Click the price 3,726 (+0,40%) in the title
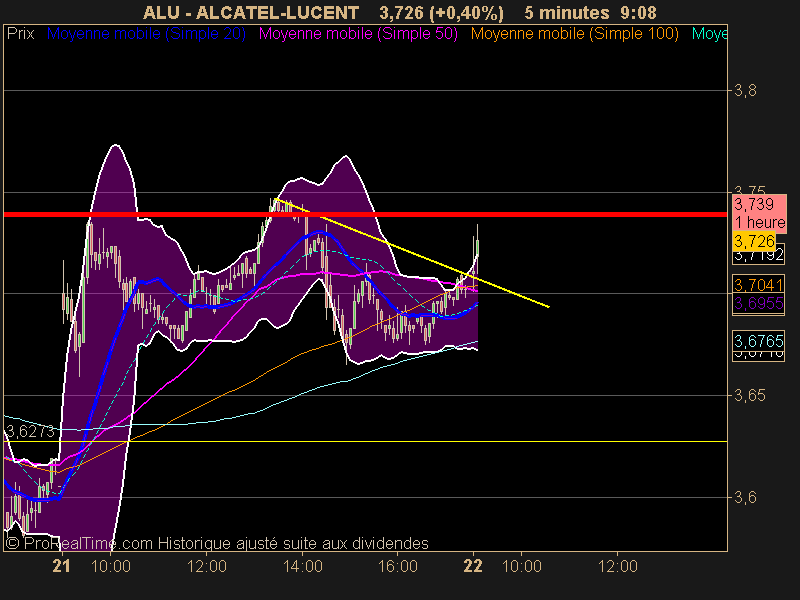This screenshot has height=600, width=800. tap(441, 13)
